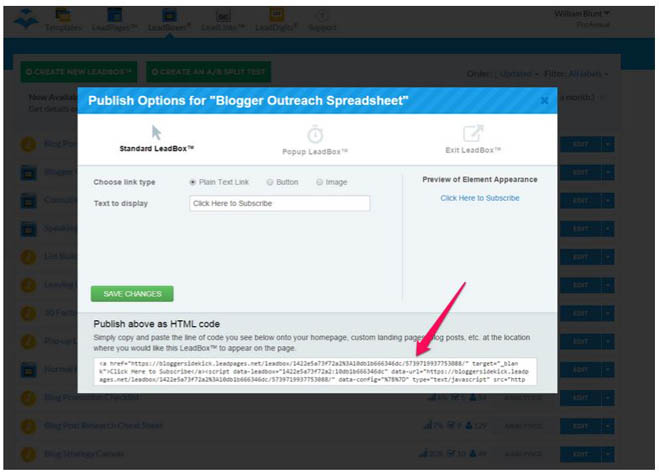This screenshot has height=474, width=660.
Task: Open the Blog Strategy Canvas leadbox name
Action: click(x=84, y=454)
